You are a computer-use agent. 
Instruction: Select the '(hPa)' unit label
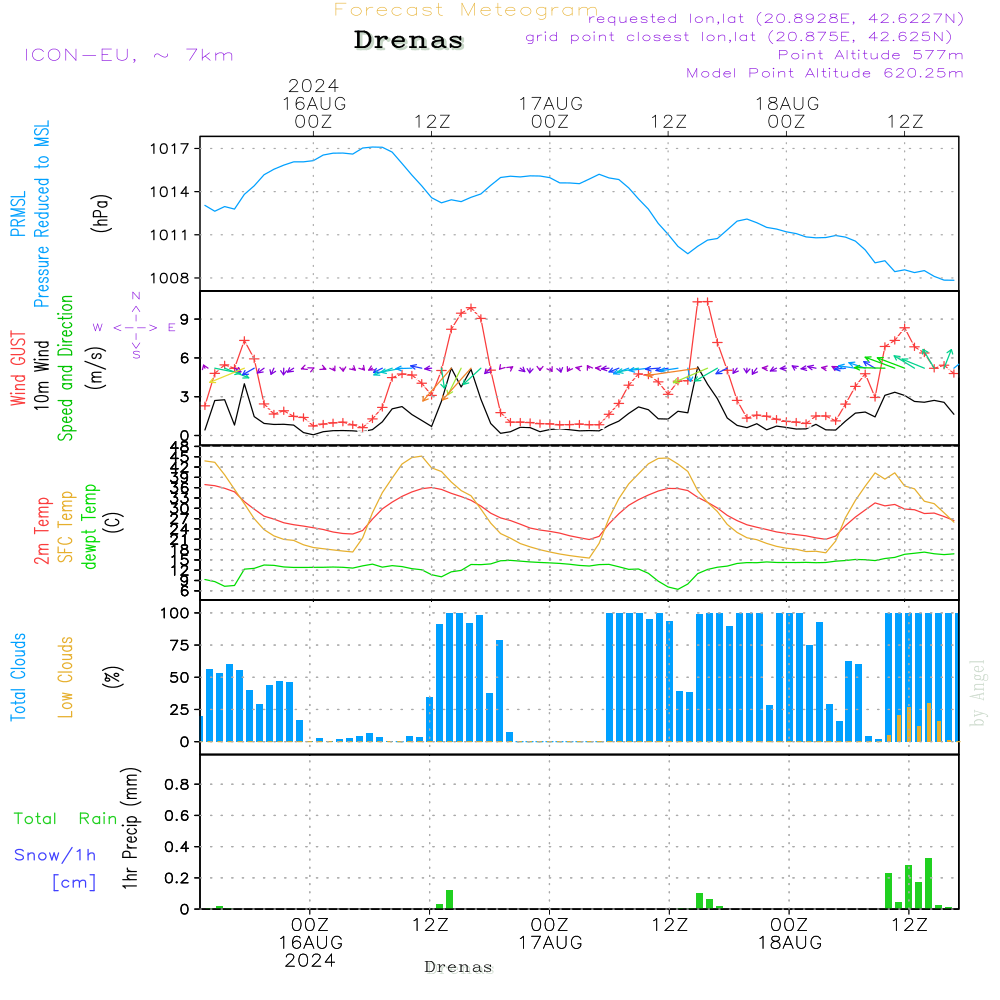pyautogui.click(x=101, y=214)
